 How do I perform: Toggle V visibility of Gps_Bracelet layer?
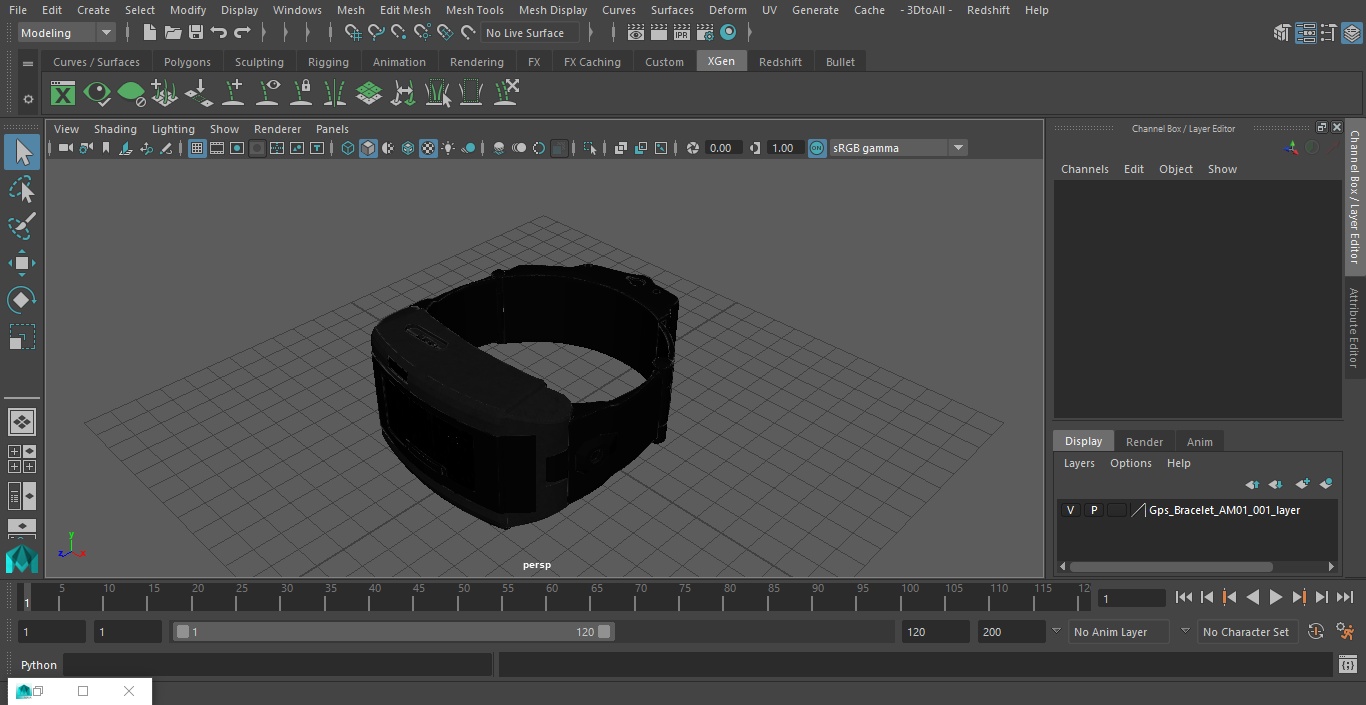point(1071,510)
